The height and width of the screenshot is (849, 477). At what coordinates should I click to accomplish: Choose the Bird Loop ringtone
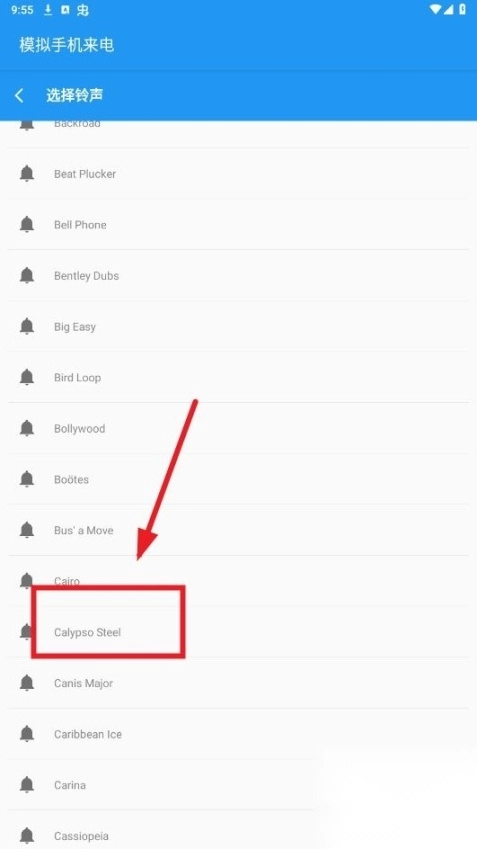pyautogui.click(x=238, y=377)
